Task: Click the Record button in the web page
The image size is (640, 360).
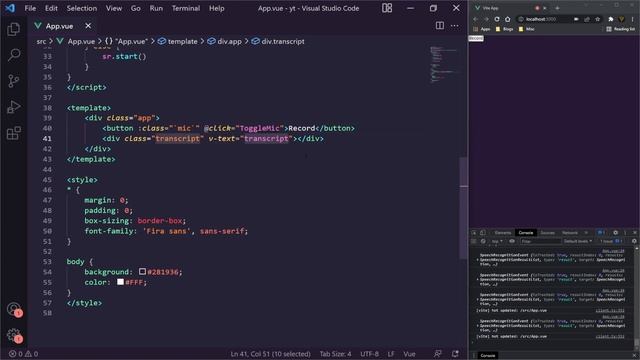Action: click(x=476, y=38)
